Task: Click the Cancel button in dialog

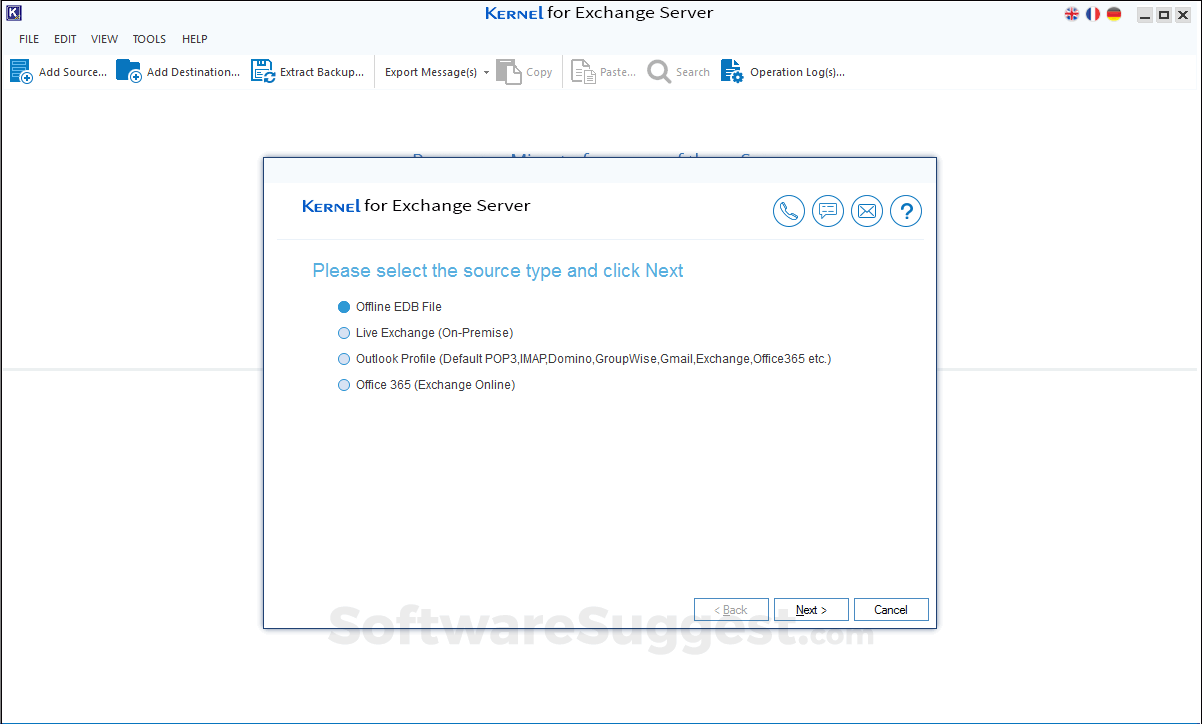Action: coord(891,610)
